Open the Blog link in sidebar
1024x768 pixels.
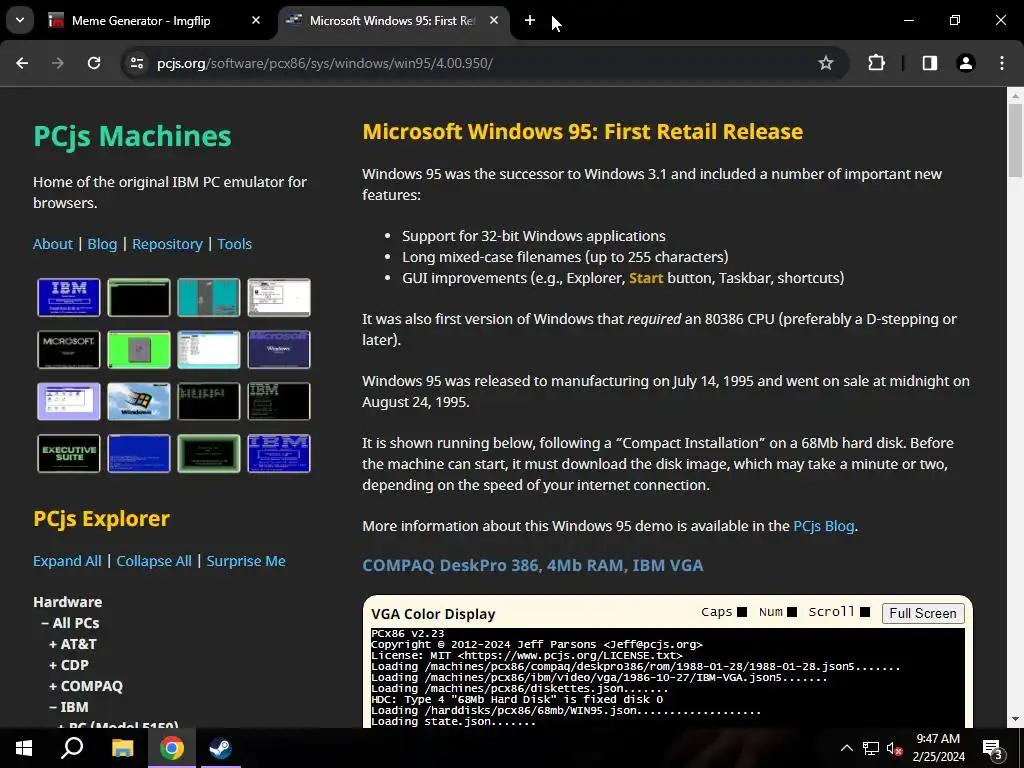pos(102,244)
